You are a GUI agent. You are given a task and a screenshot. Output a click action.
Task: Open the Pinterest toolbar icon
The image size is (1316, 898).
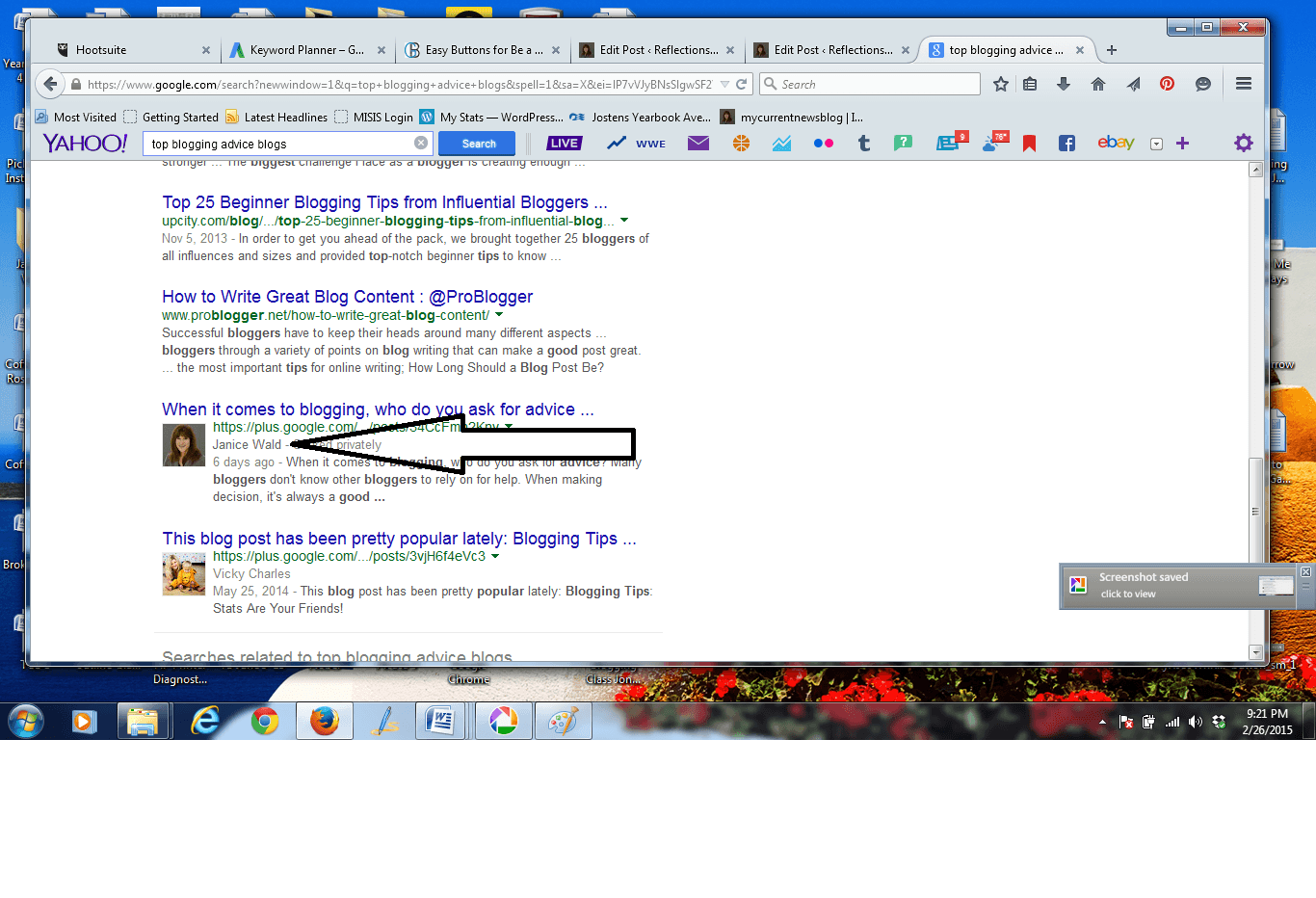(x=1167, y=85)
